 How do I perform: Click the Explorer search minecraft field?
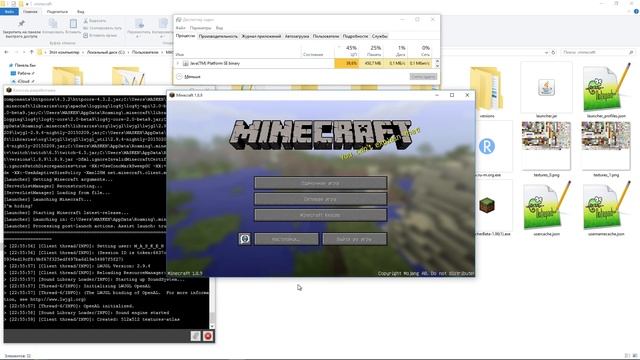point(597,52)
